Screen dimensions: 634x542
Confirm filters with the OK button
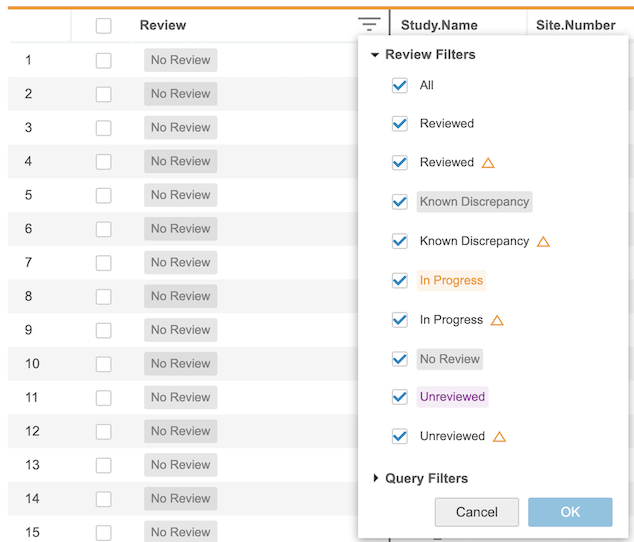(x=570, y=512)
